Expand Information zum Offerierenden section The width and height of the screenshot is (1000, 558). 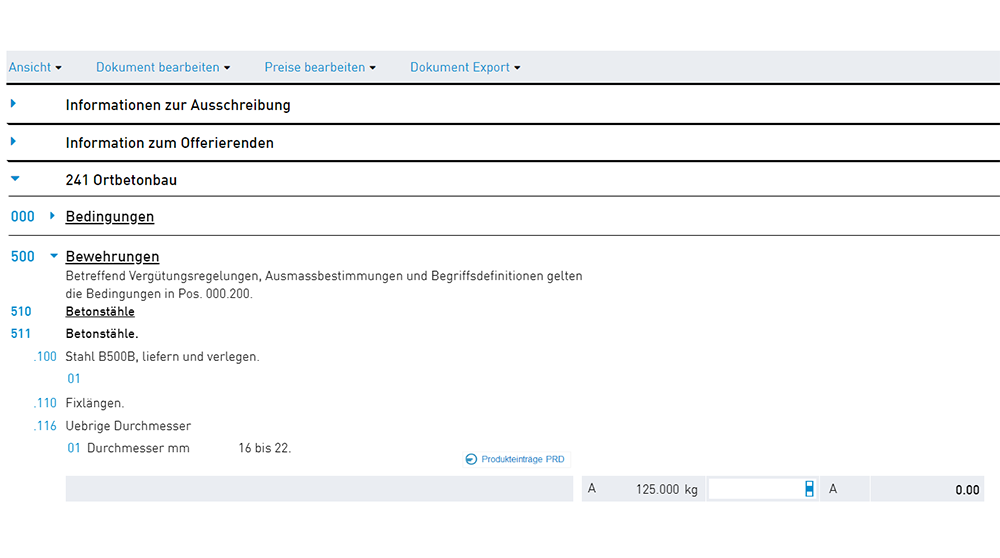[13, 142]
